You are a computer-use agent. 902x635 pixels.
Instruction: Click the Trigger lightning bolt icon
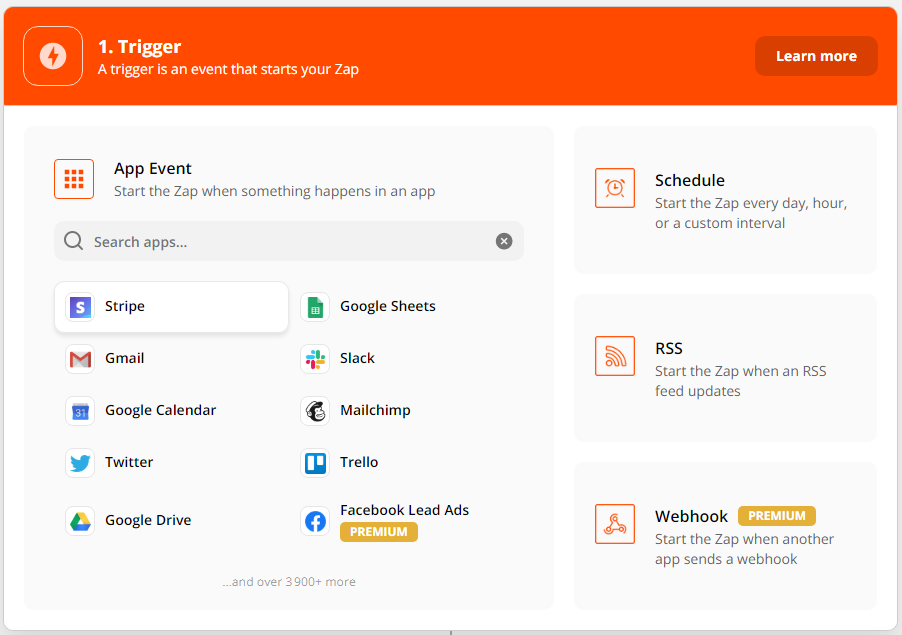(x=52, y=56)
